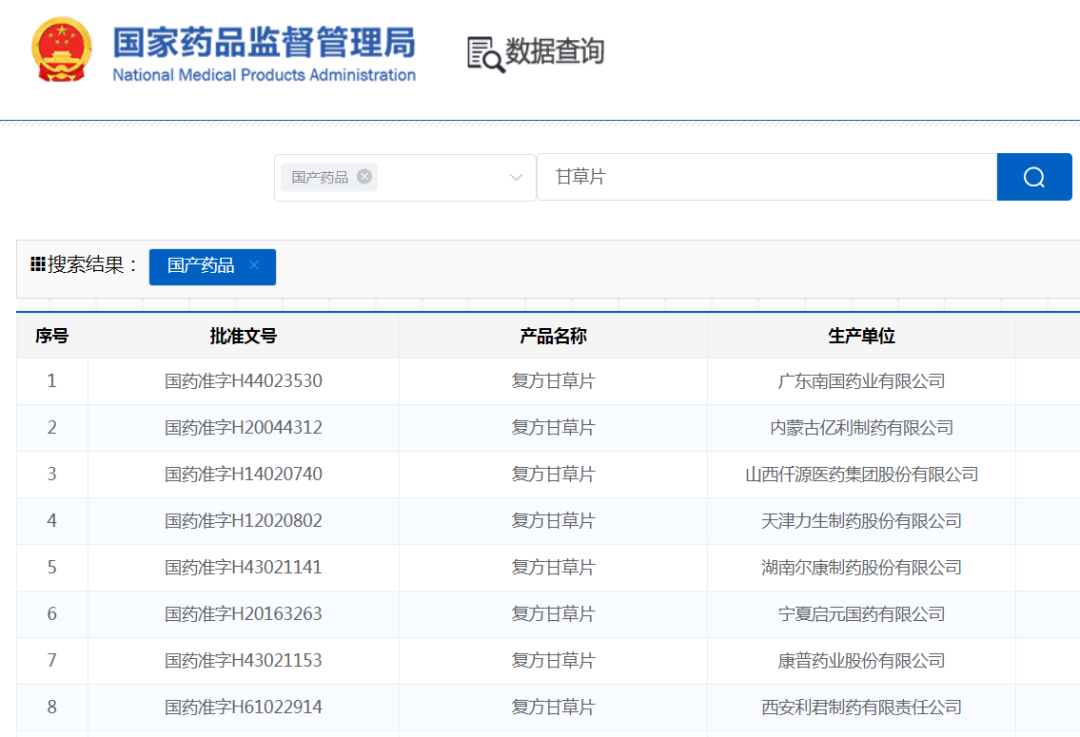This screenshot has width=1080, height=737.
Task: Remove the 国产药品 tag in dropdown
Action: [x=364, y=177]
